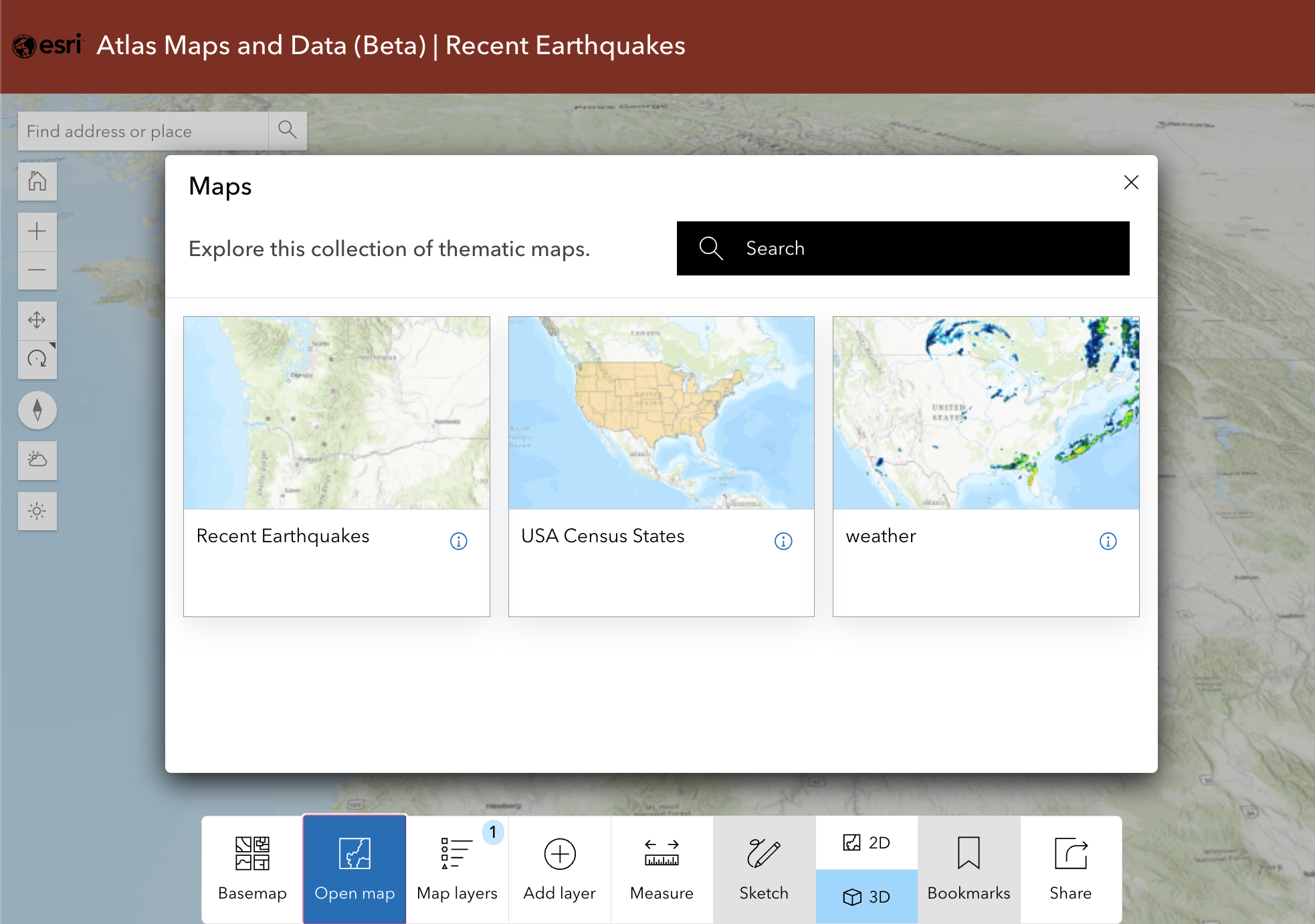The width and height of the screenshot is (1315, 924).
Task: Show info for the weather map
Action: (x=1108, y=541)
